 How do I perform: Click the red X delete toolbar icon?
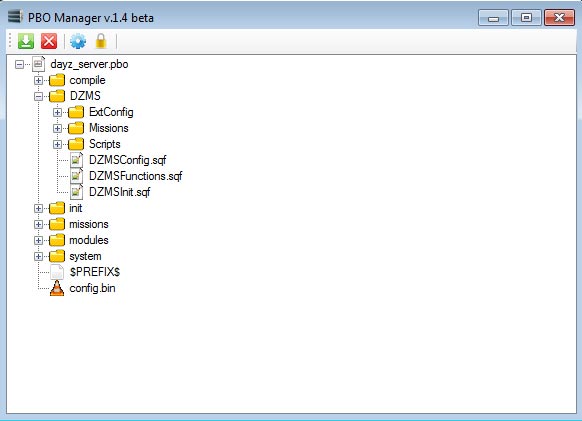point(49,41)
